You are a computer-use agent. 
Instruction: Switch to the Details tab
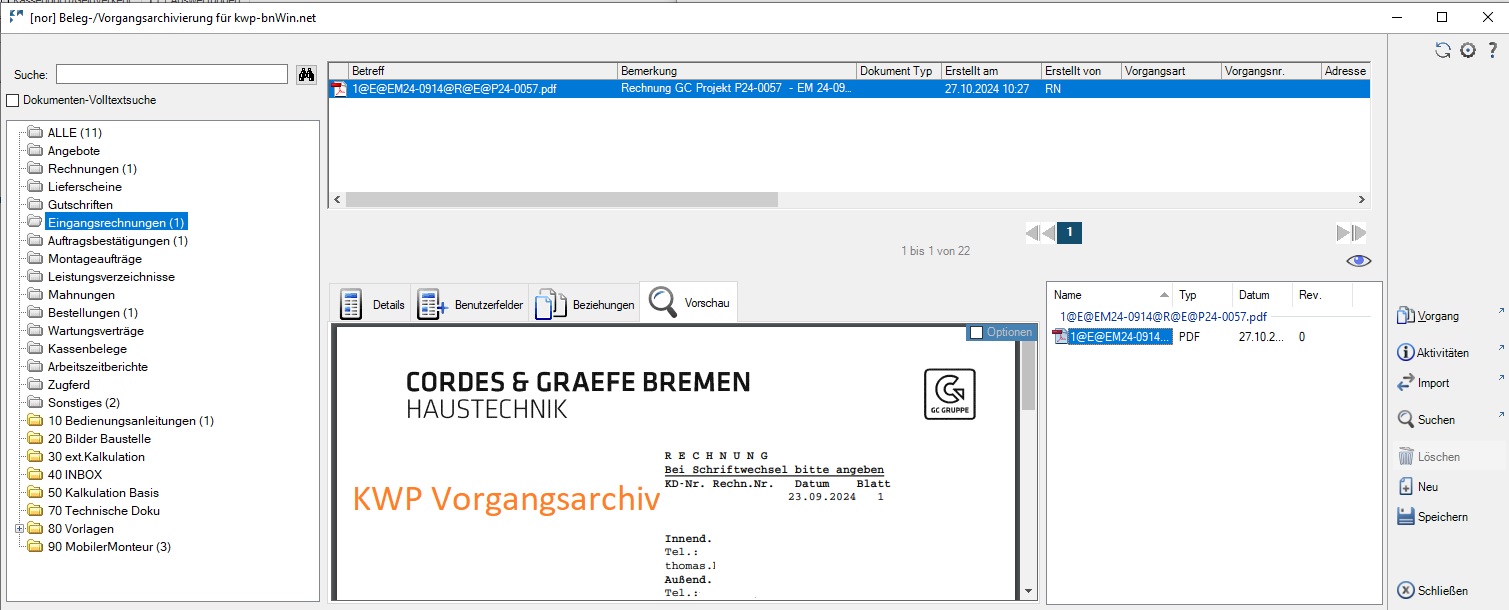371,304
